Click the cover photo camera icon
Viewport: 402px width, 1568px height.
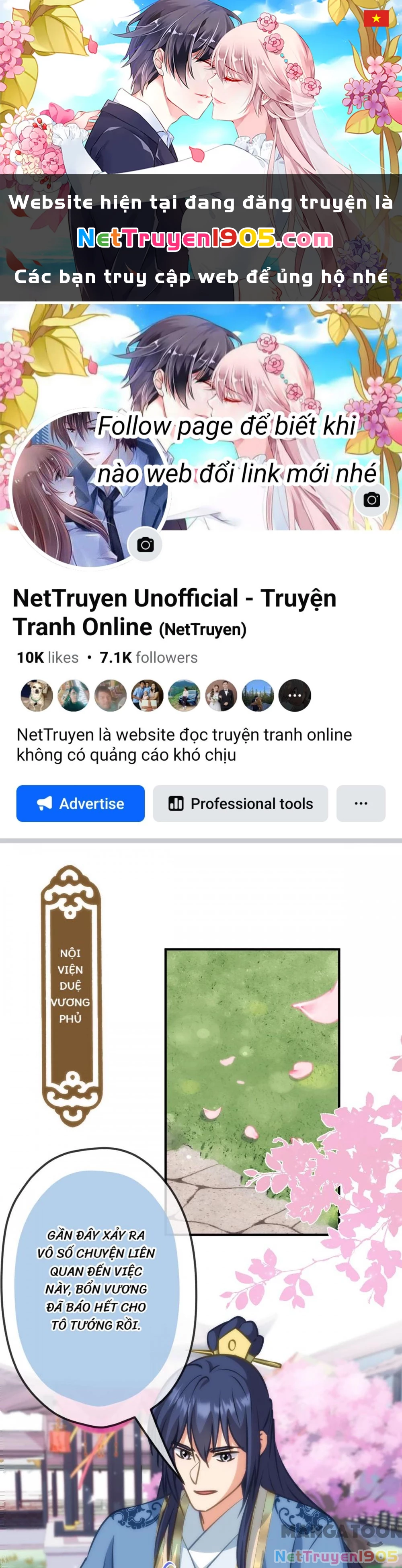point(371,500)
